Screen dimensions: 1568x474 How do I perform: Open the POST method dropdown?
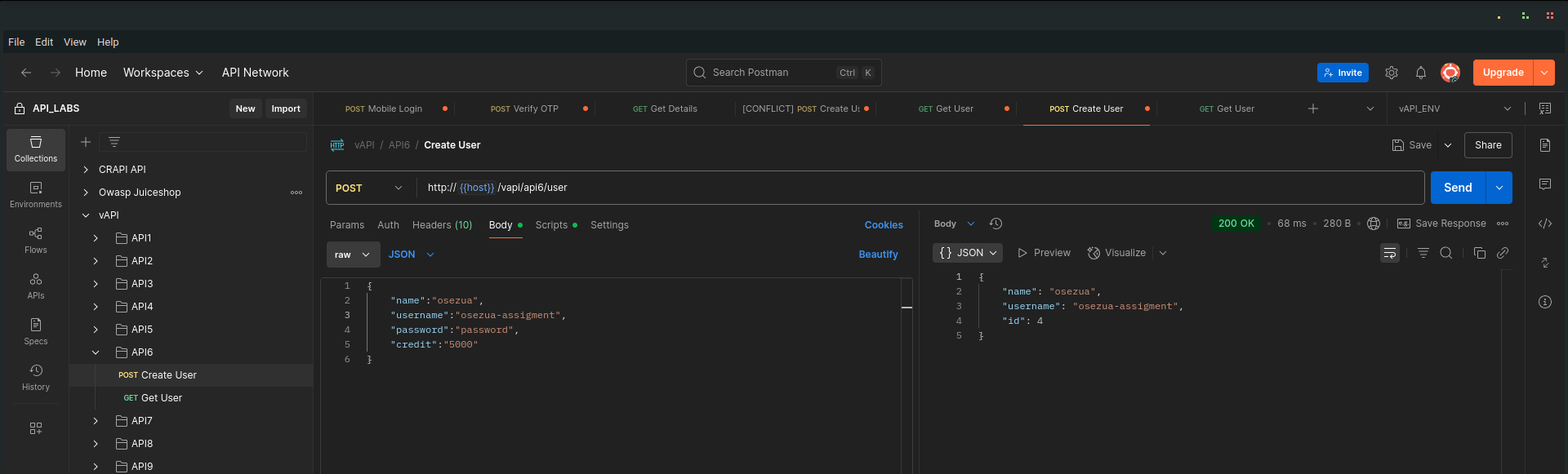[370, 188]
